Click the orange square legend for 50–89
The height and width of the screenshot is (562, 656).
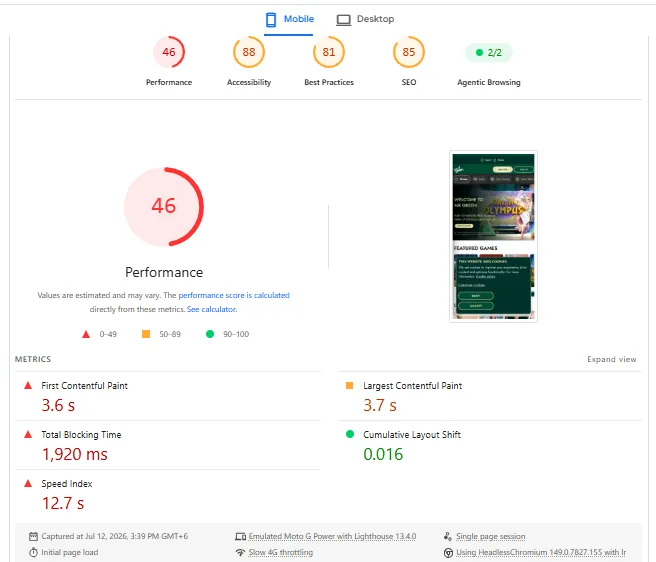[146, 334]
